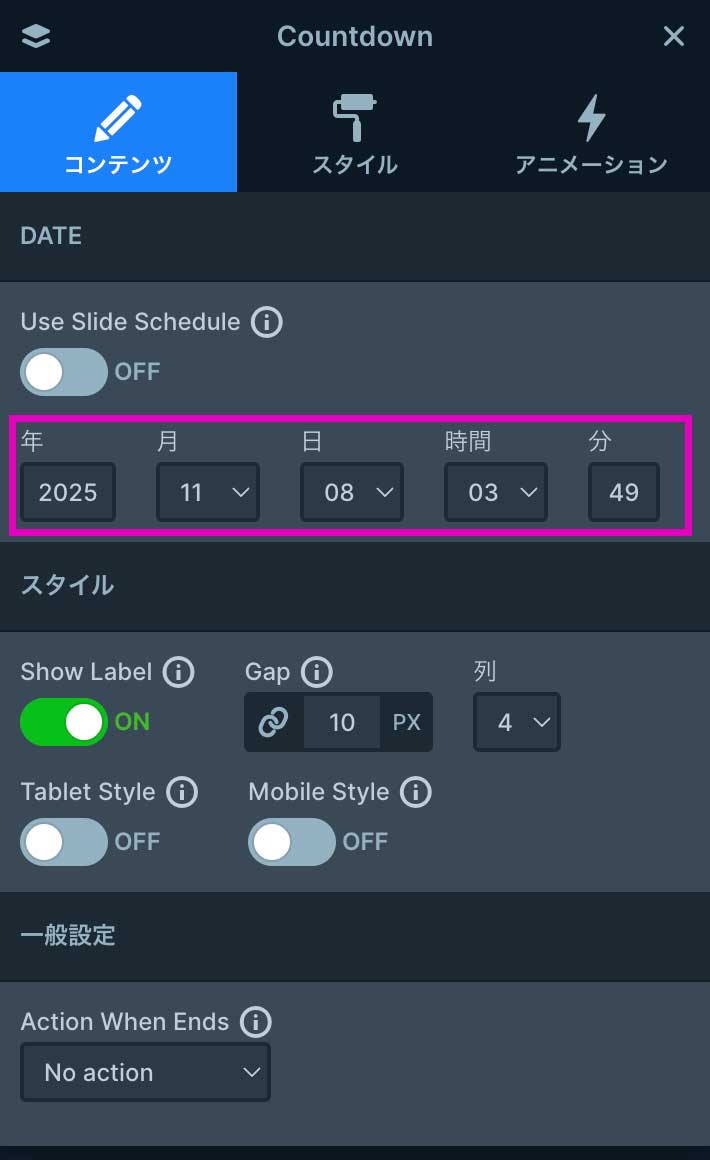This screenshot has width=710, height=1160.
Task: Click the info icon next to Show Label
Action: tap(178, 672)
